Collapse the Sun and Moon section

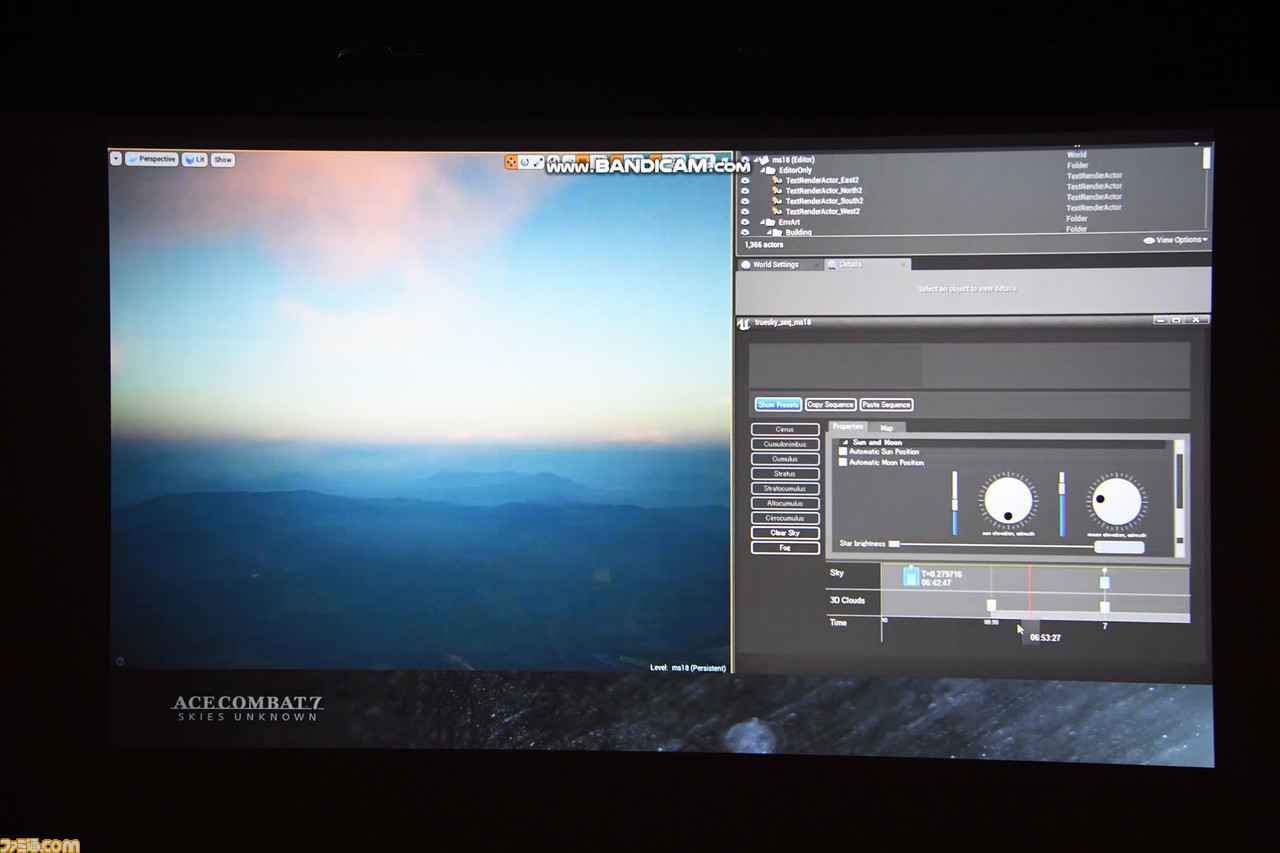pyautogui.click(x=844, y=442)
